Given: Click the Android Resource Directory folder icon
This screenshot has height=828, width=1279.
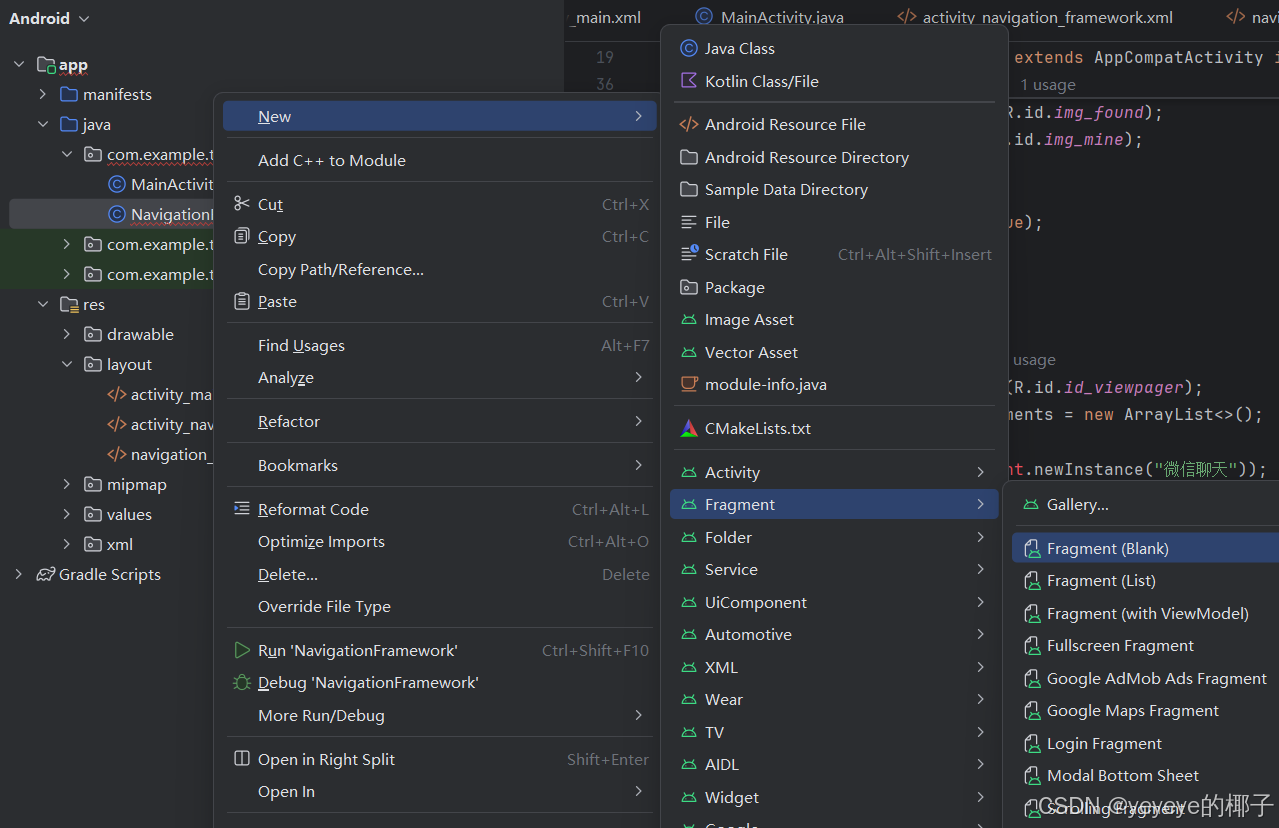Looking at the screenshot, I should 688,157.
